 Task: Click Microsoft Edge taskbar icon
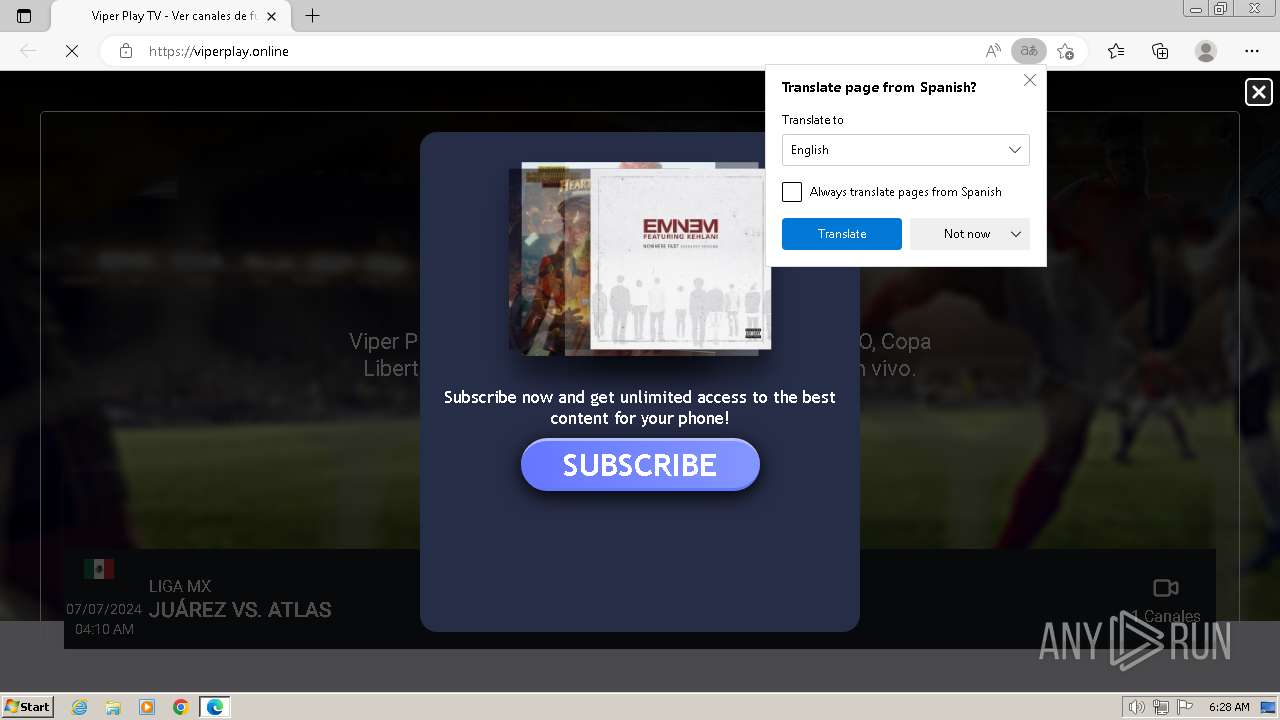(215, 707)
